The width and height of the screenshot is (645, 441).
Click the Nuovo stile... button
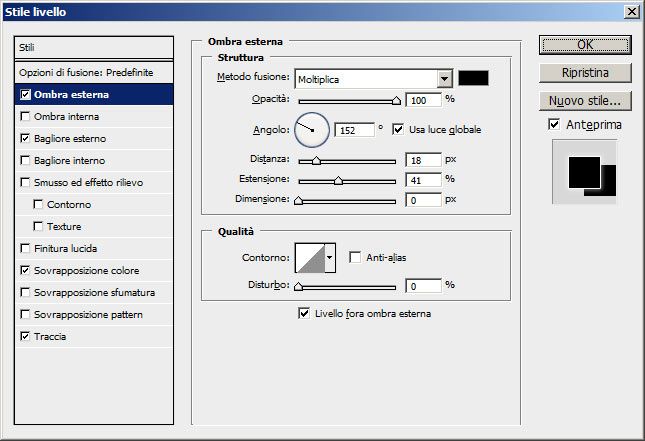(585, 101)
